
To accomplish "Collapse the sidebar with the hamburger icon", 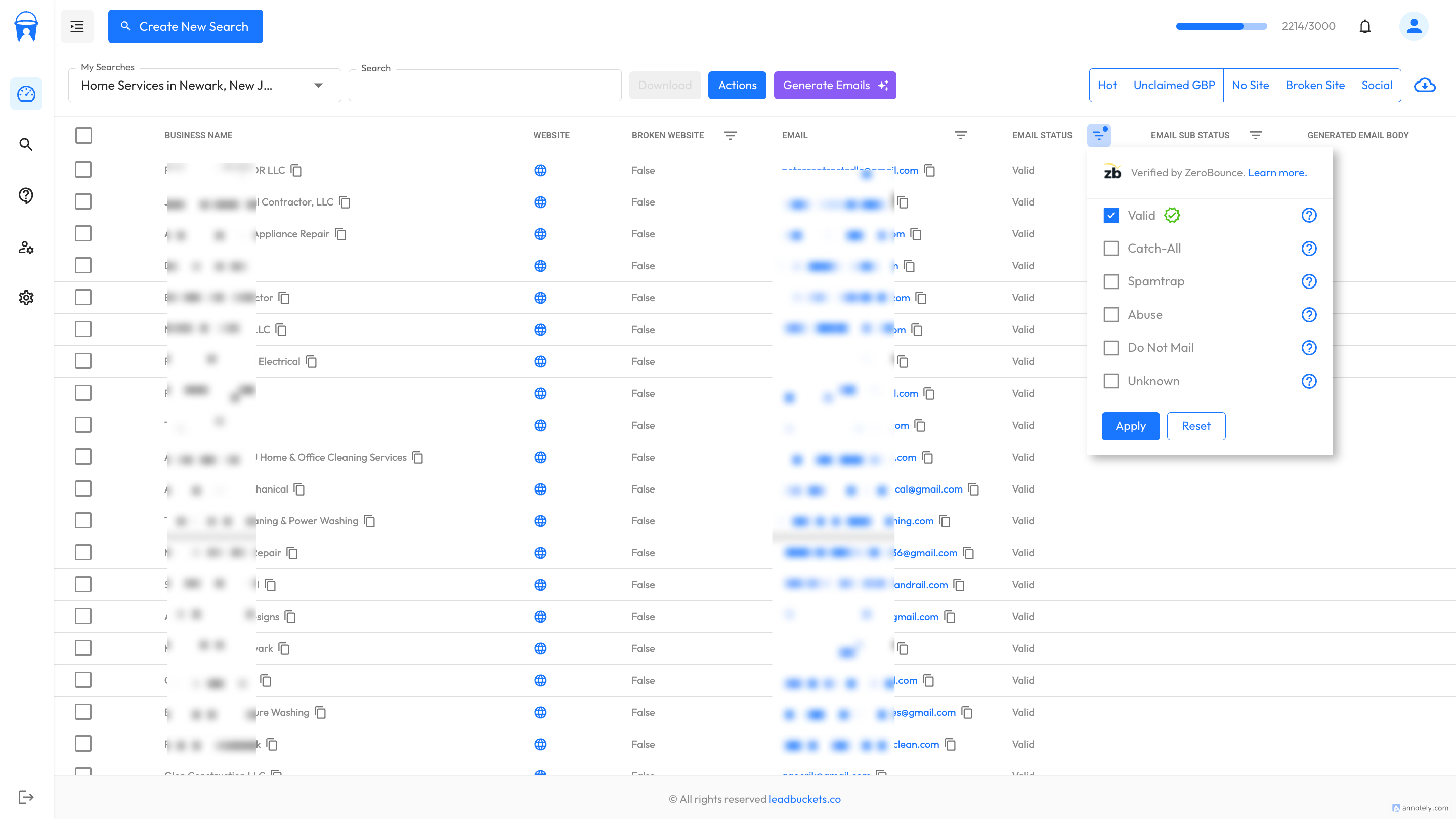I will tap(77, 26).
